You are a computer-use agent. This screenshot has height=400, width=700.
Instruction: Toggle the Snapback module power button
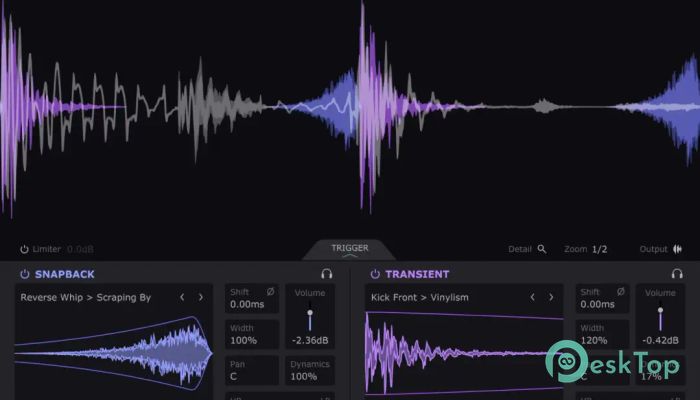[24, 274]
